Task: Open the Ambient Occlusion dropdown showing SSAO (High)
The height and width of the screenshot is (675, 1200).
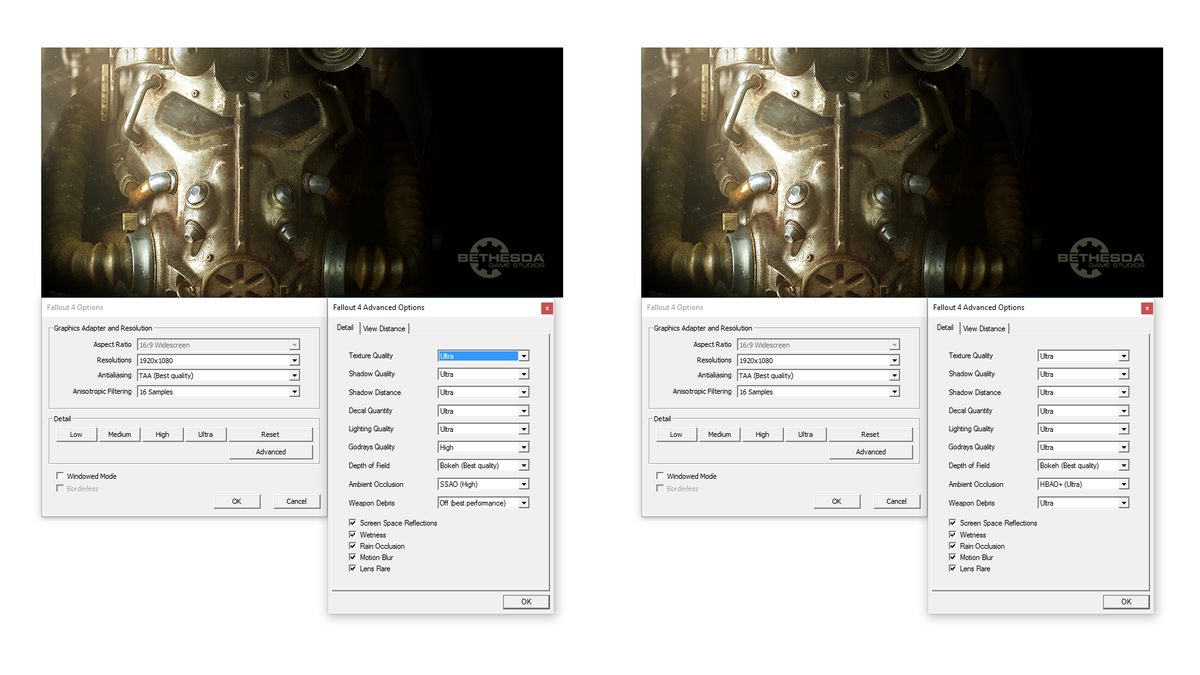Action: pyautogui.click(x=483, y=484)
